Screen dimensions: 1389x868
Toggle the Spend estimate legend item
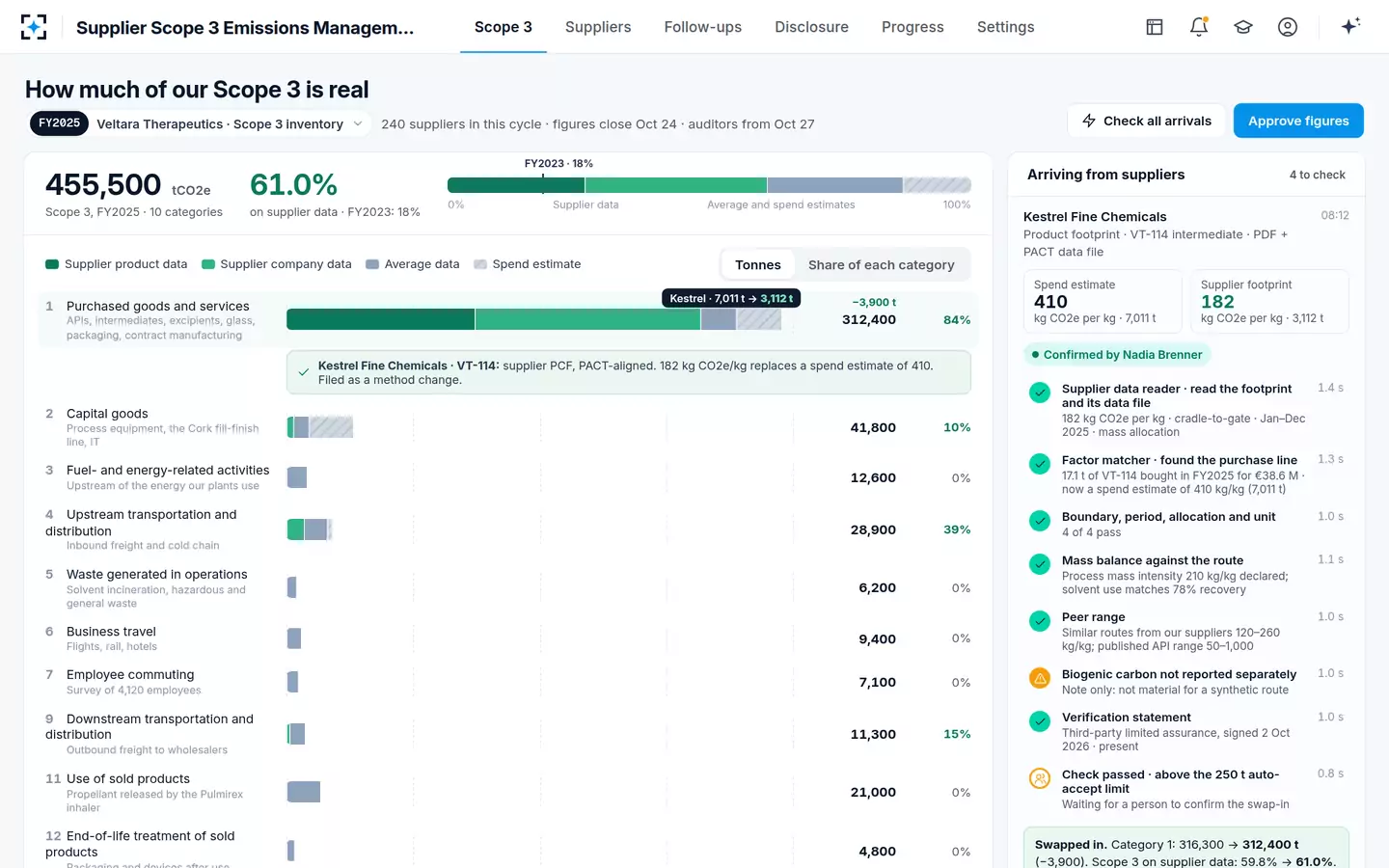(x=528, y=264)
